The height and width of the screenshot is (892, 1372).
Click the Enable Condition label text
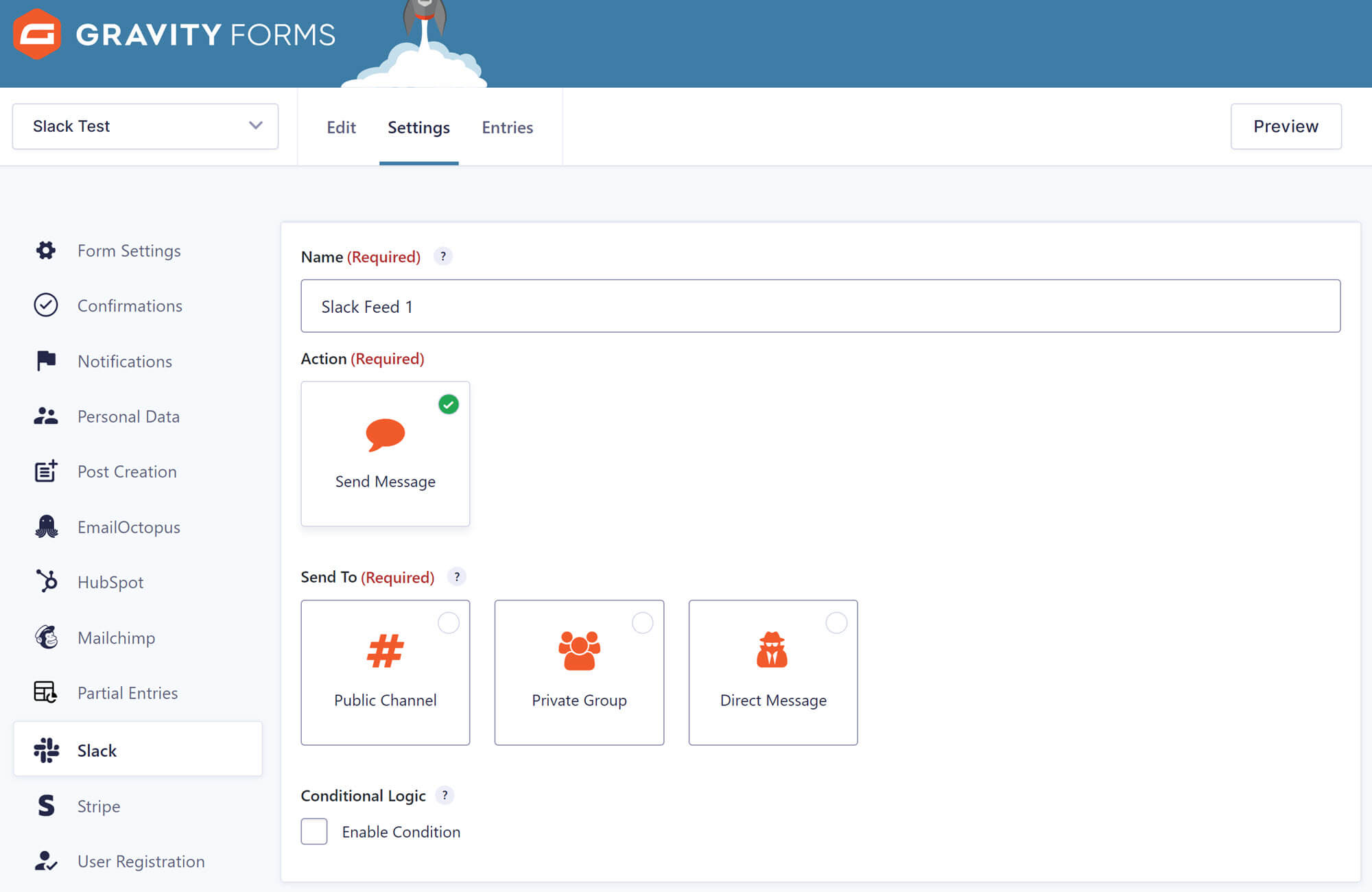coord(401,832)
